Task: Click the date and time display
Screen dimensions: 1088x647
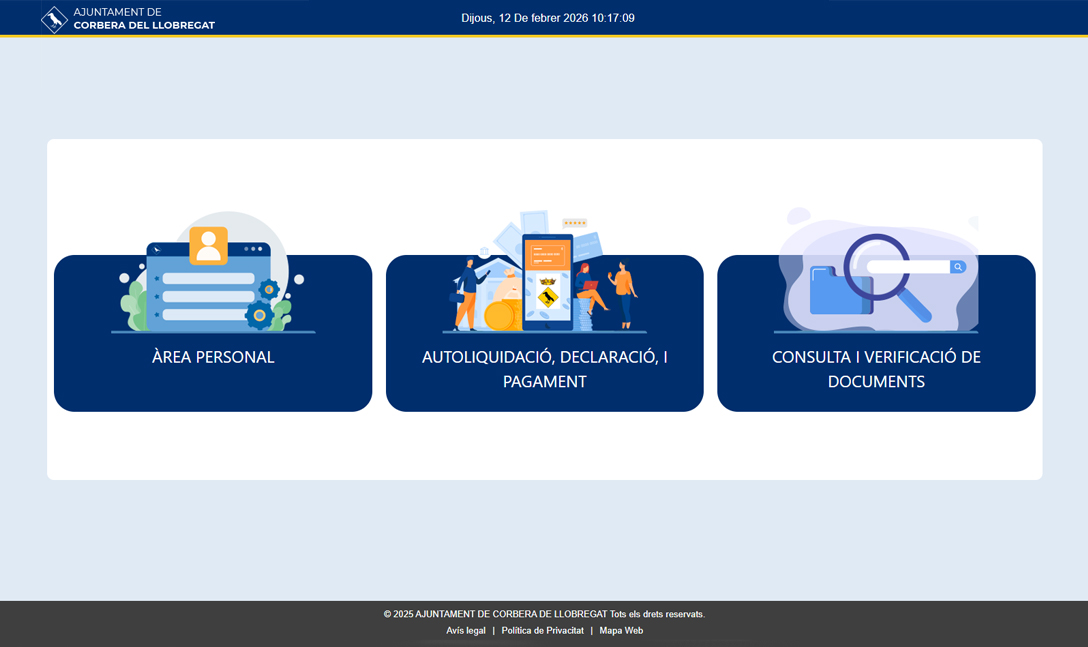Action: [x=547, y=18]
